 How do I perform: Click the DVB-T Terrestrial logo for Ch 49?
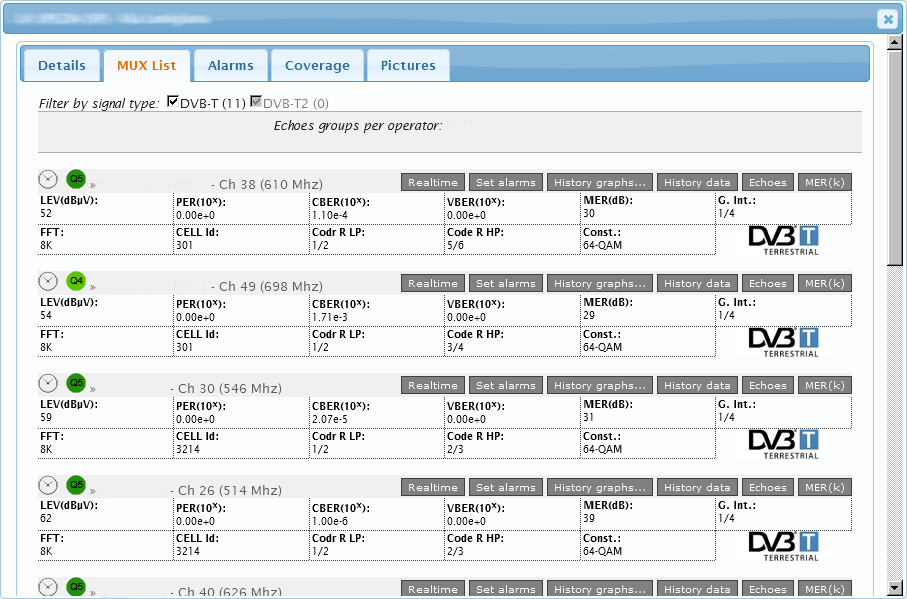point(784,342)
